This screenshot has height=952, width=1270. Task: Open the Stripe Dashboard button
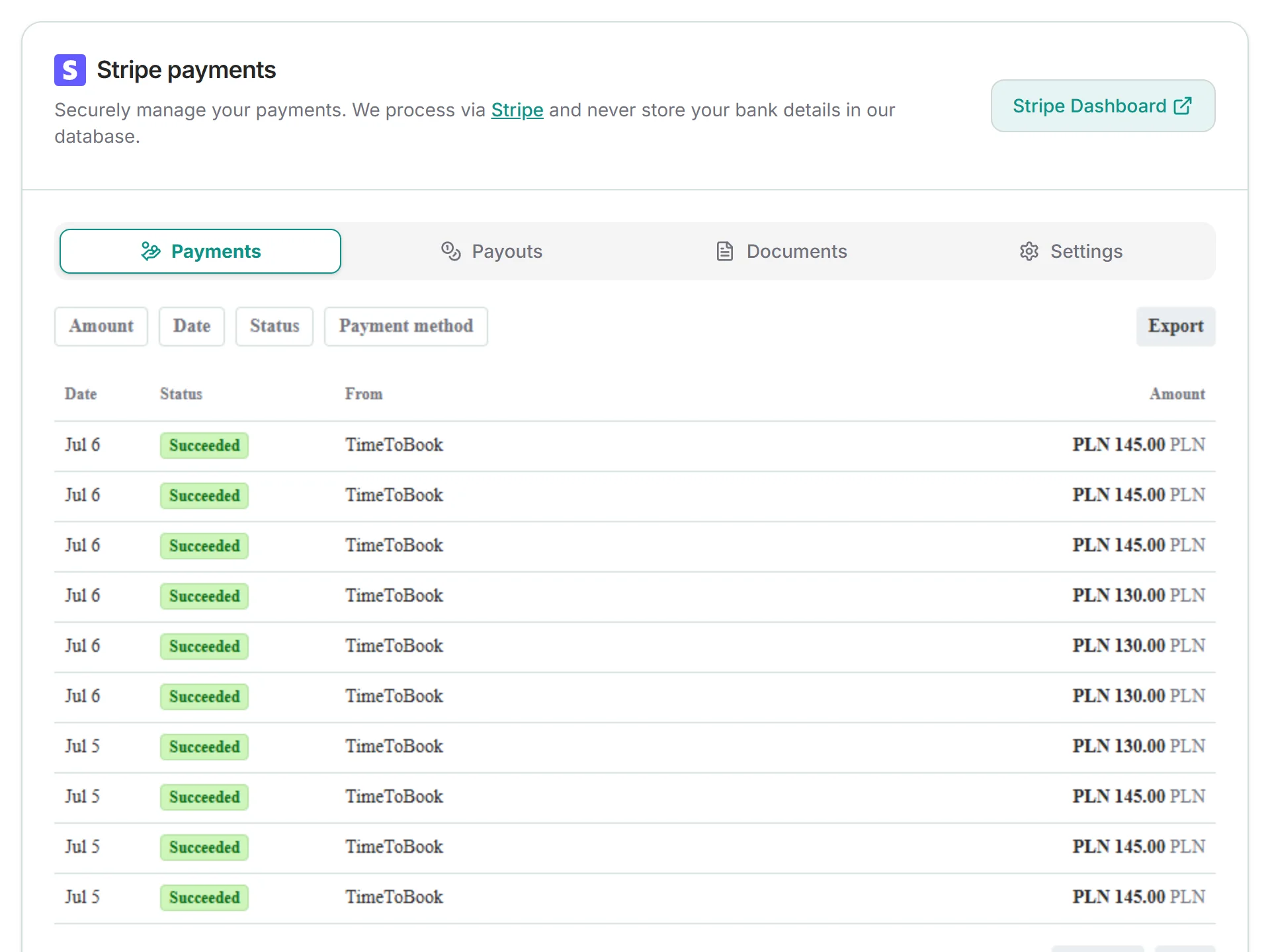pyautogui.click(x=1103, y=106)
